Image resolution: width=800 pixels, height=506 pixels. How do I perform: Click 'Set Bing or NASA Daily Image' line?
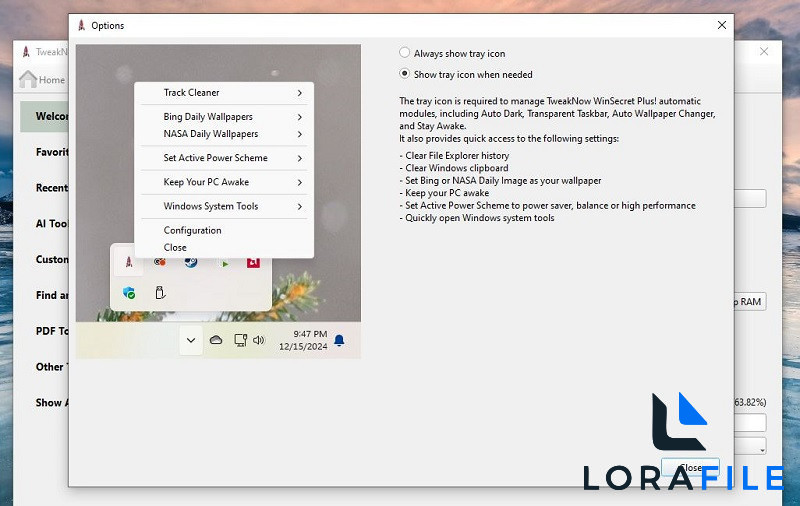[503, 181]
